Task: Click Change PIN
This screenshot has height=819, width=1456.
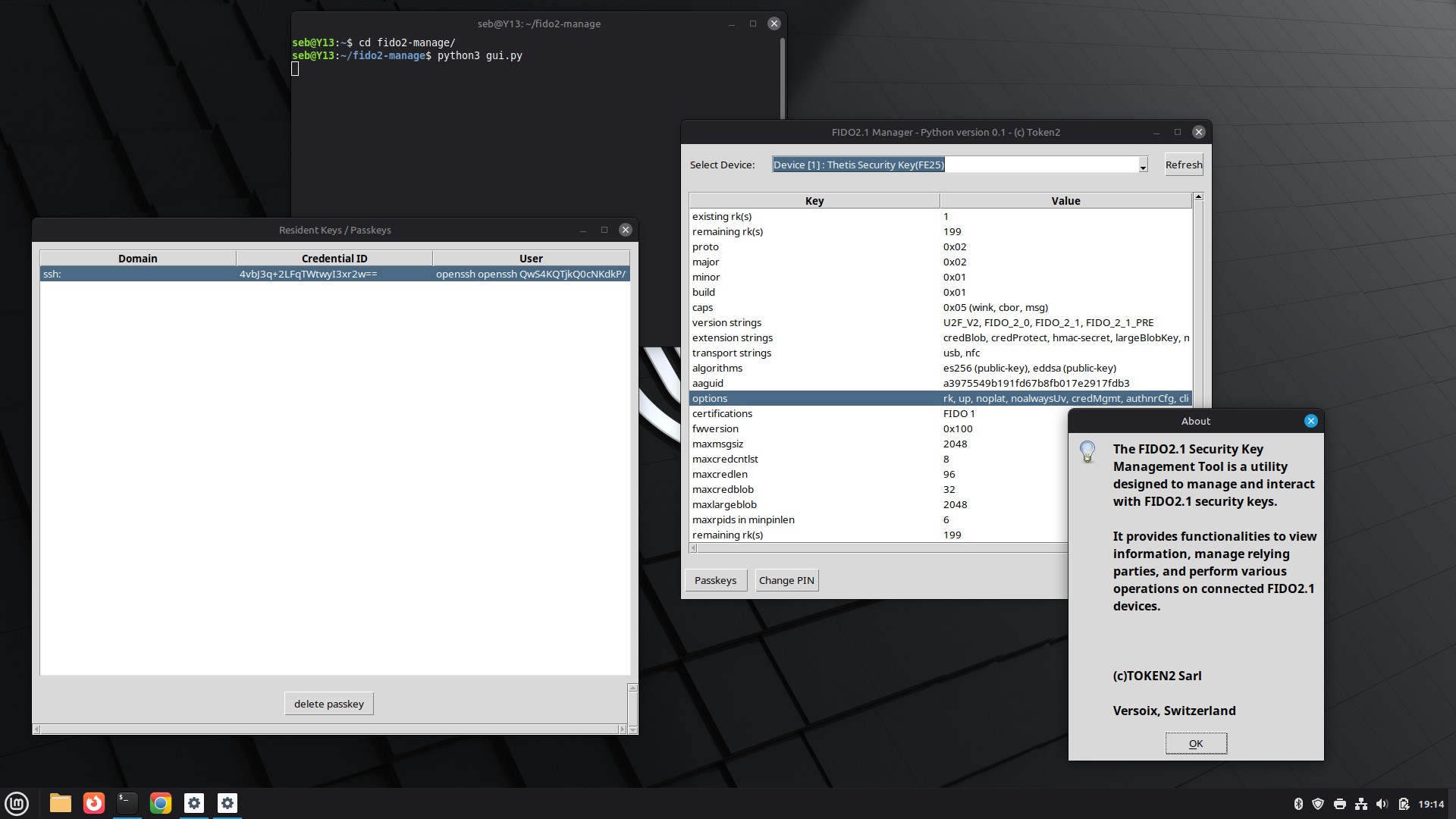Action: [x=786, y=580]
